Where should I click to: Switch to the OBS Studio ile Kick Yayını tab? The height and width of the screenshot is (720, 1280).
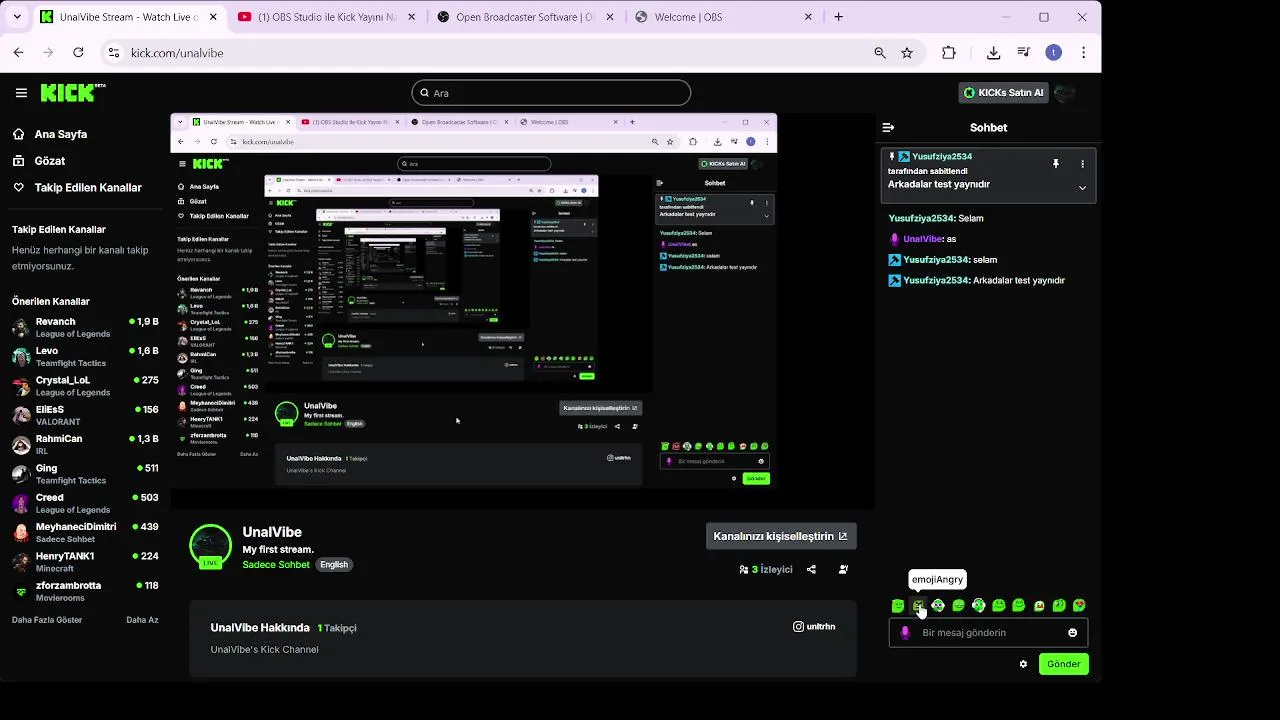click(326, 17)
